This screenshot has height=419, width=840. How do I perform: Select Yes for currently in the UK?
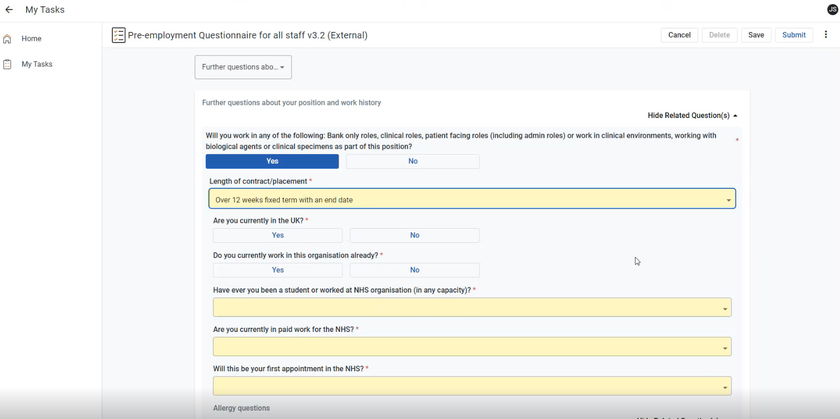[x=278, y=235]
